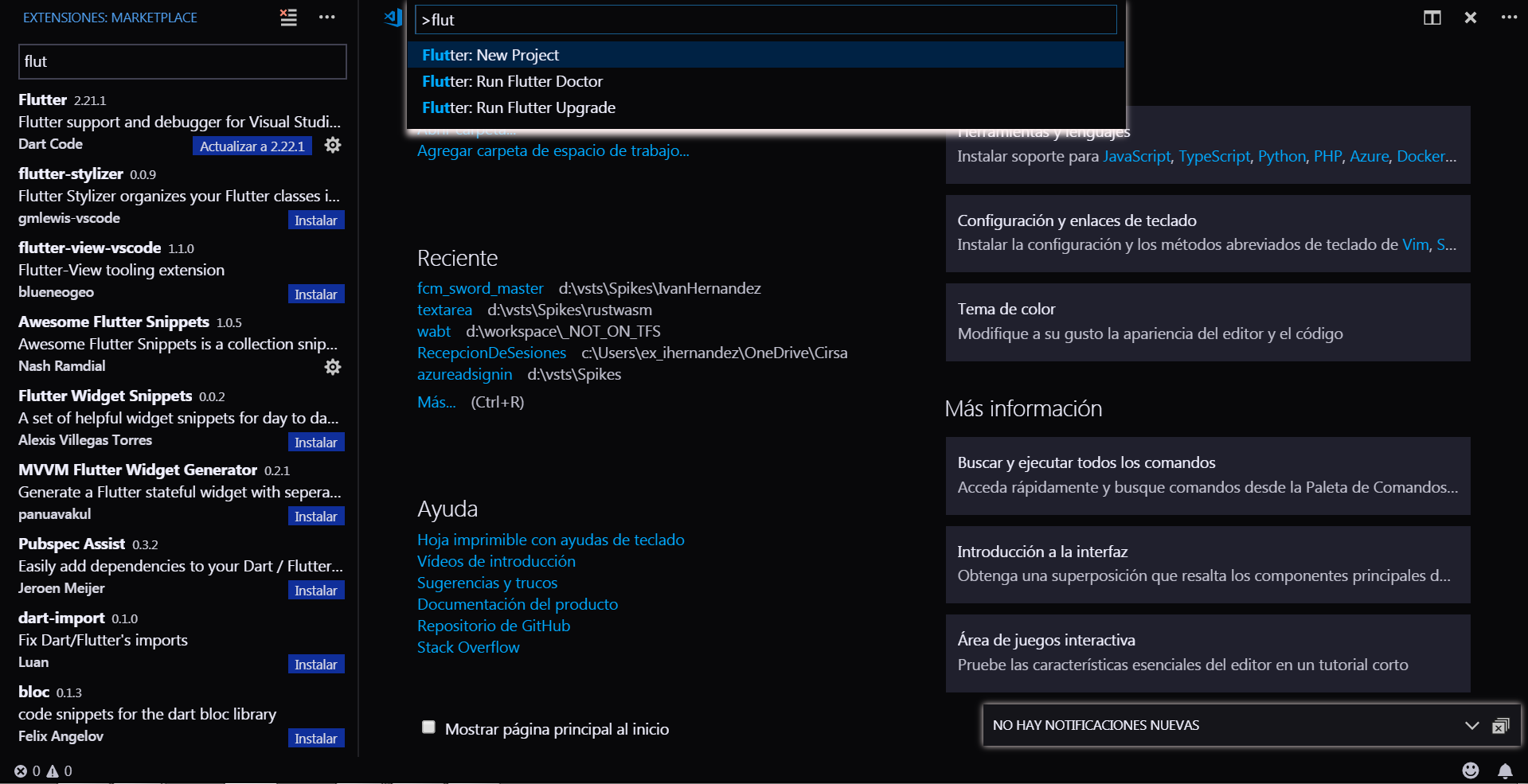Open feedback smiley in status bar
The image size is (1528, 784).
coord(1471,770)
